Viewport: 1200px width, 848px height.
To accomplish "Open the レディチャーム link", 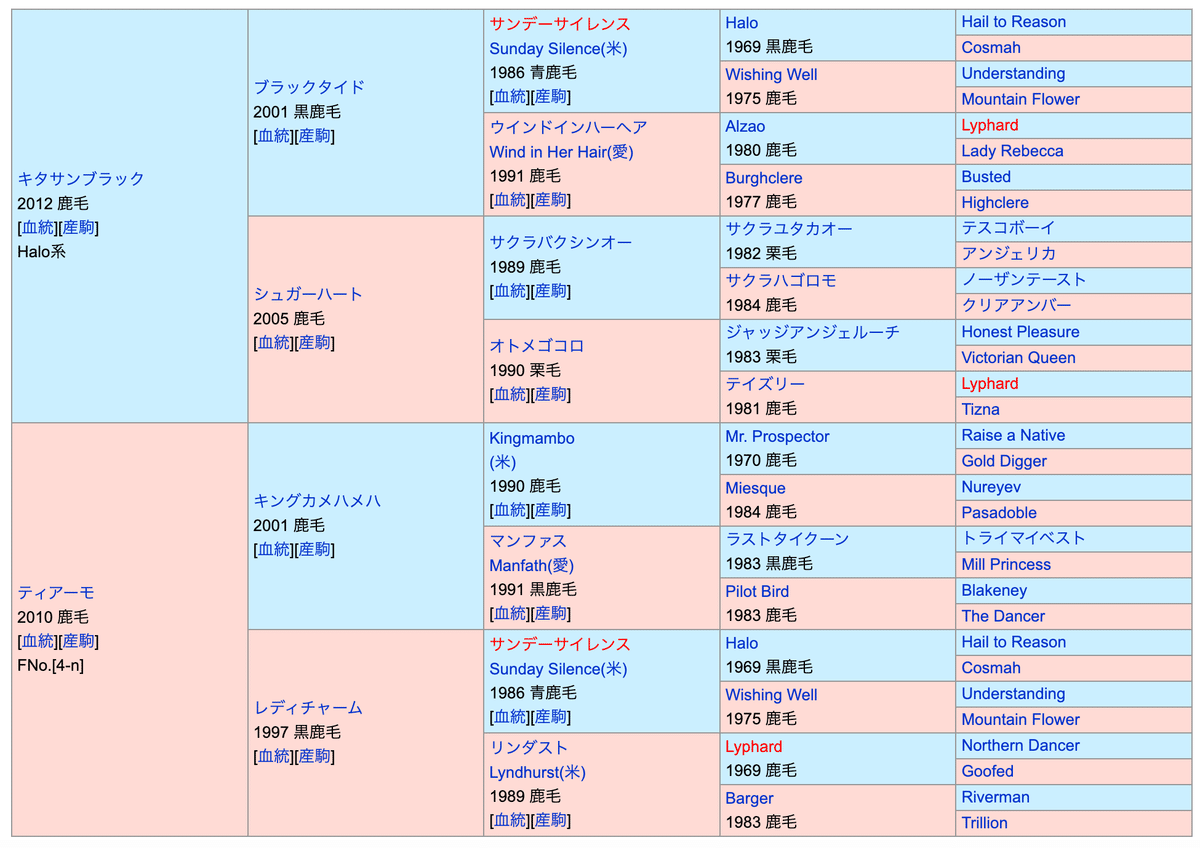I will click(308, 708).
